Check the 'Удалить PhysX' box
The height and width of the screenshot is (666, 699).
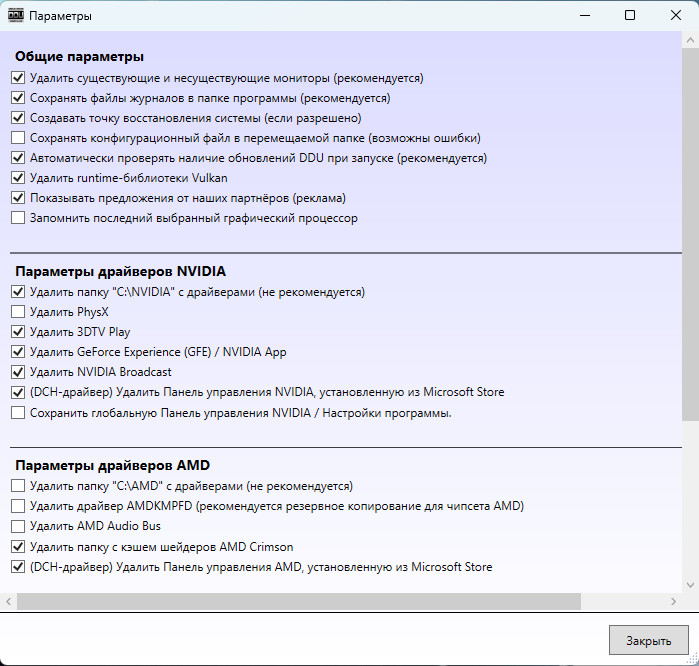pos(18,312)
